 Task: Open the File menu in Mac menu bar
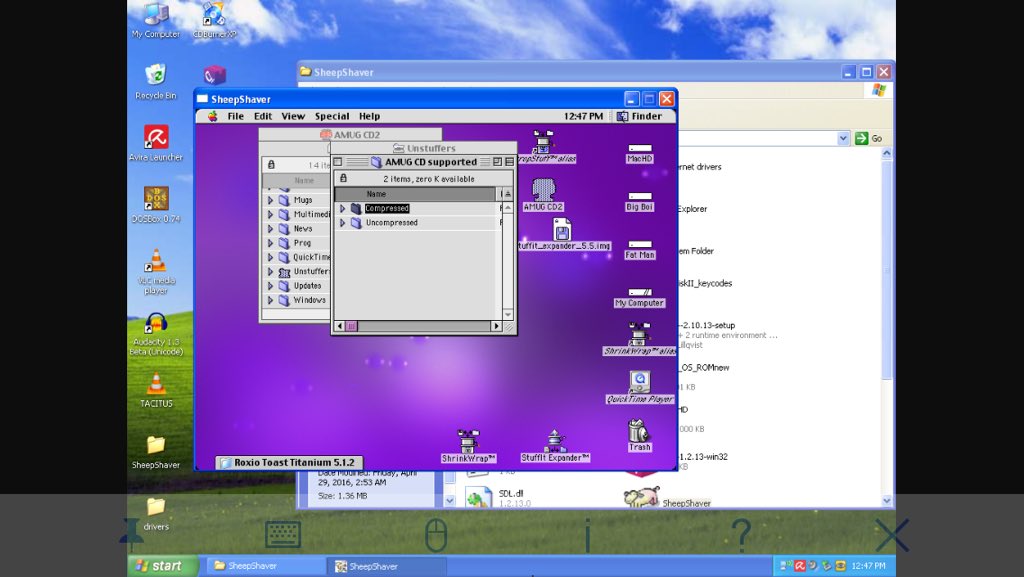pos(235,116)
